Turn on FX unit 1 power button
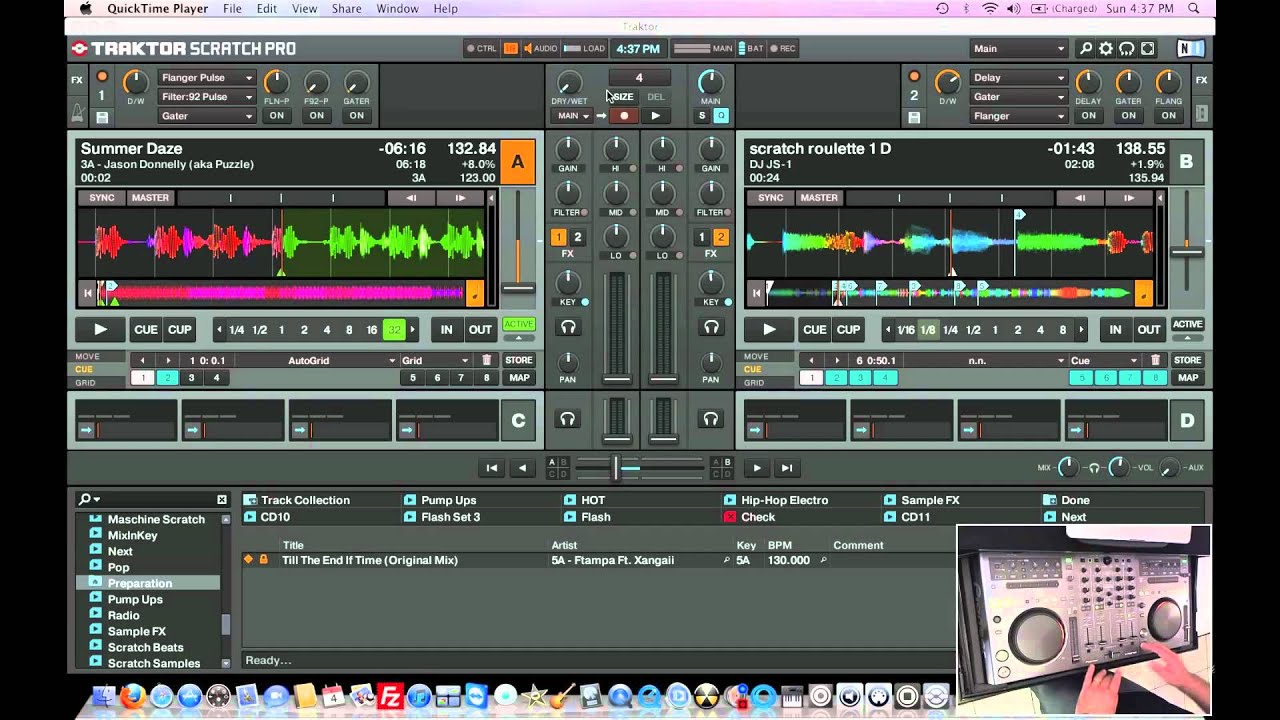1280x720 pixels. (101, 77)
